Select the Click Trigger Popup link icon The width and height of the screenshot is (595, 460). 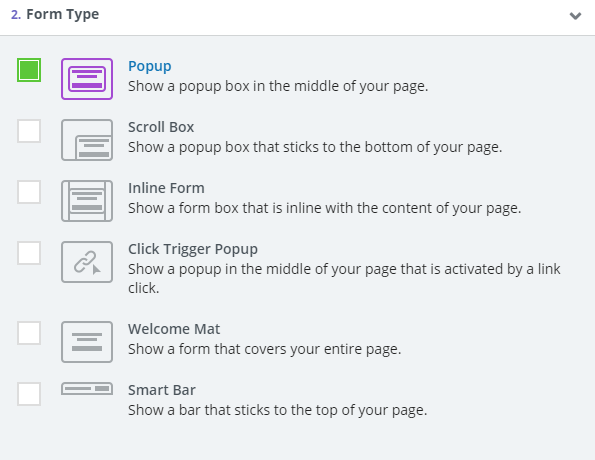pyautogui.click(x=87, y=262)
